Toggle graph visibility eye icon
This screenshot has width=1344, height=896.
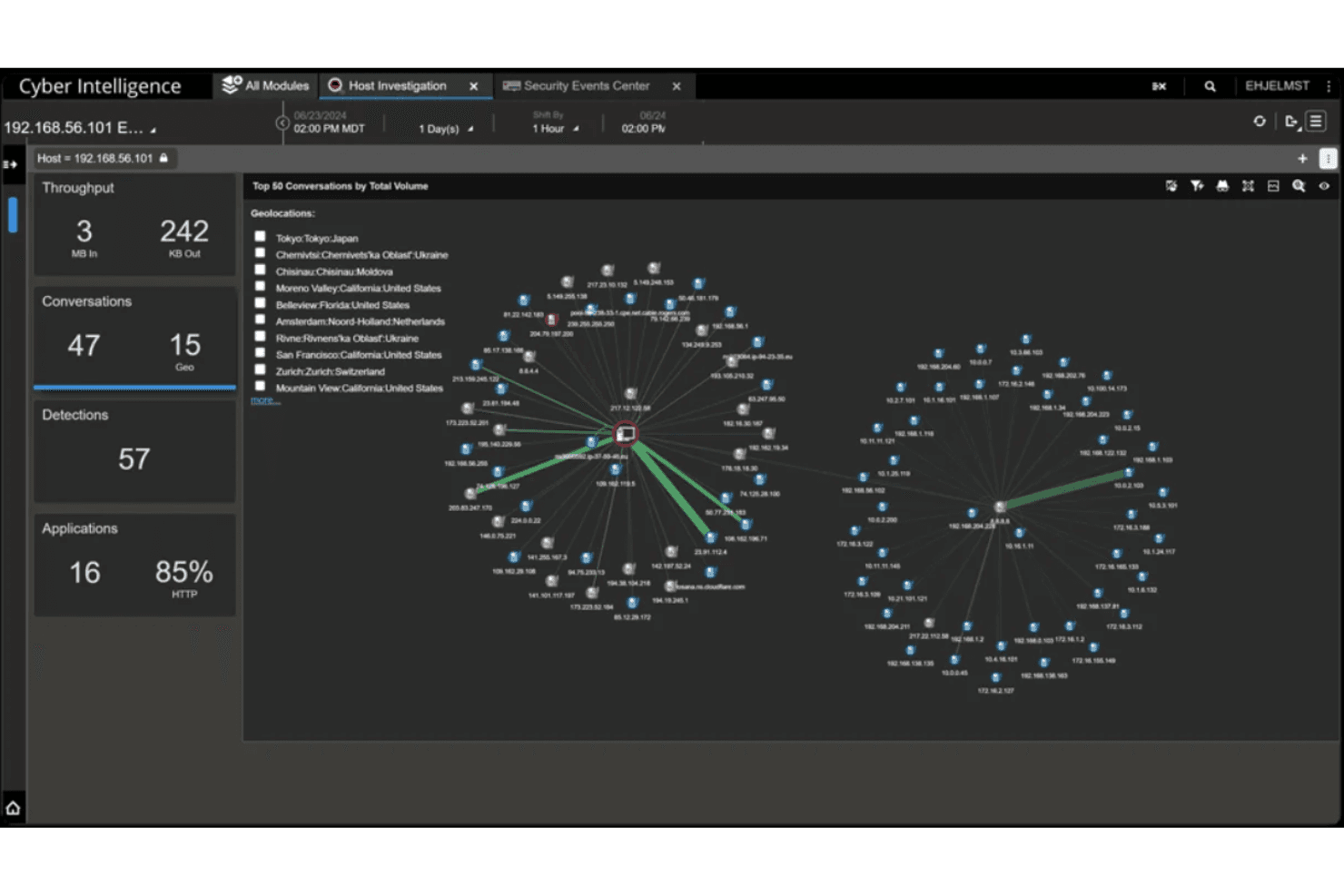point(1324,186)
